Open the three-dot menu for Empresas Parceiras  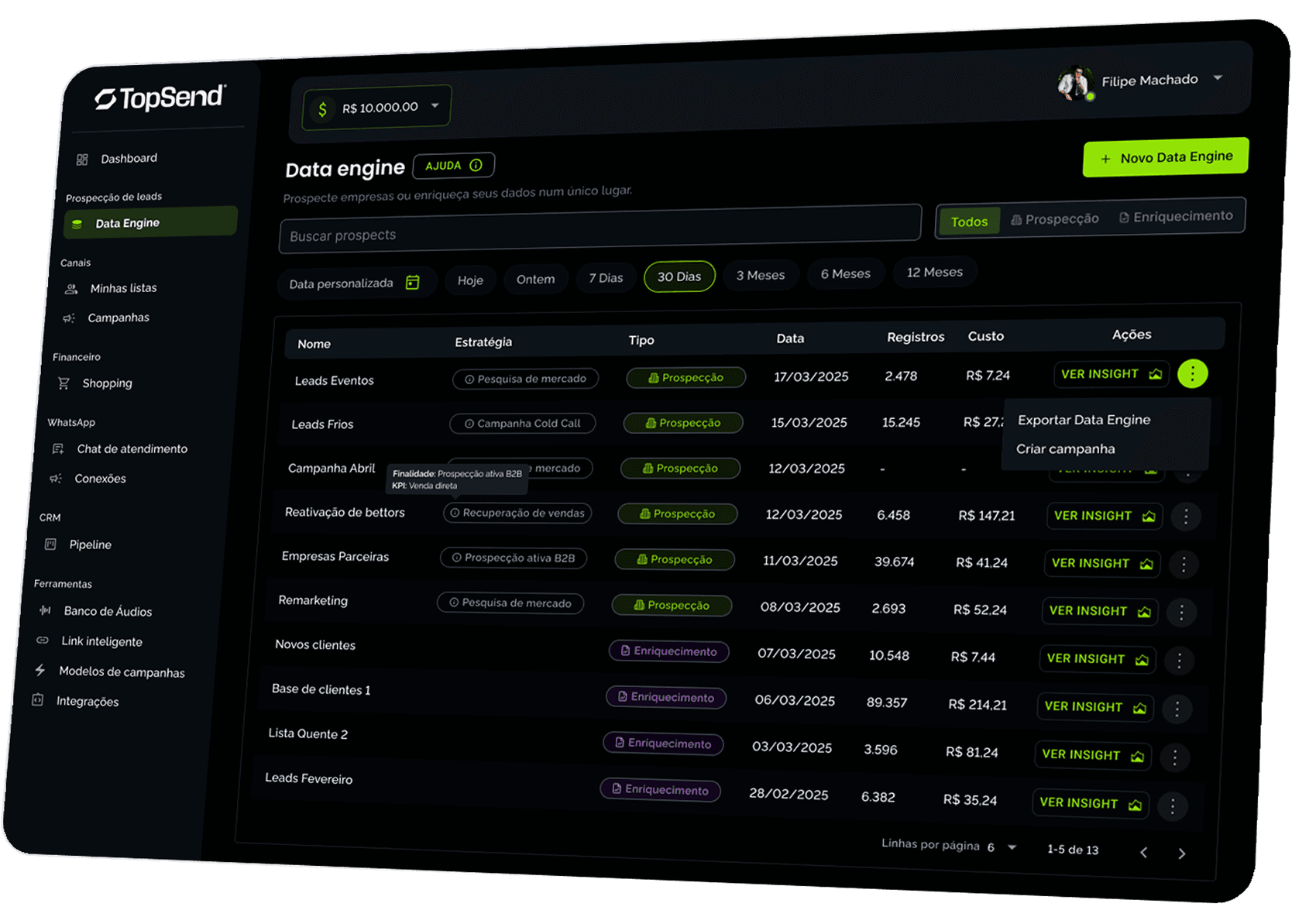tap(1184, 565)
